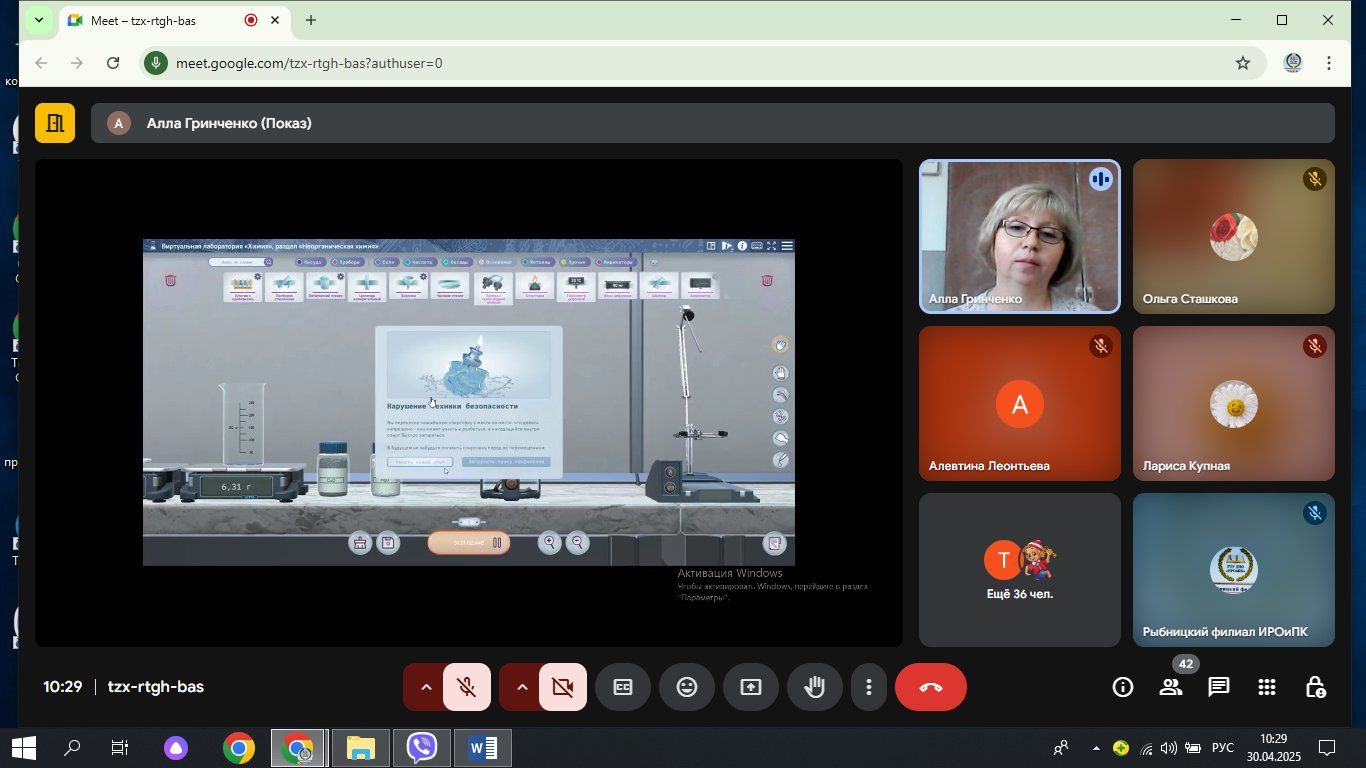Click the lab clean-up brush icon
The width and height of the screenshot is (1366, 768).
(x=359, y=543)
